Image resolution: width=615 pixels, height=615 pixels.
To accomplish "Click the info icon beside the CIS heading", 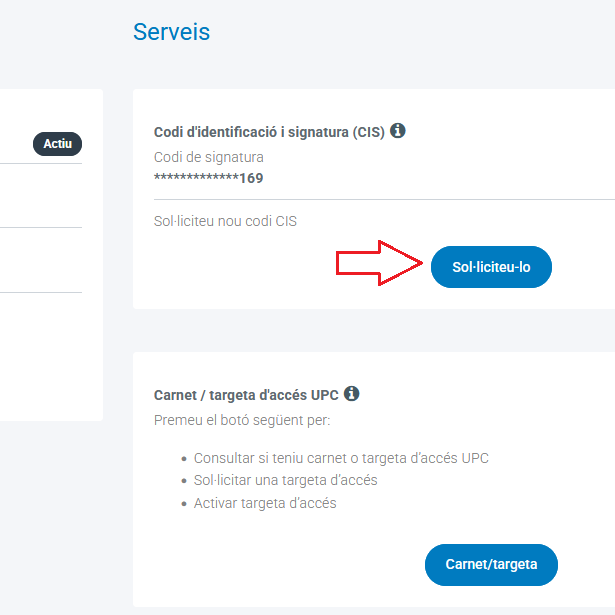I will 398,131.
